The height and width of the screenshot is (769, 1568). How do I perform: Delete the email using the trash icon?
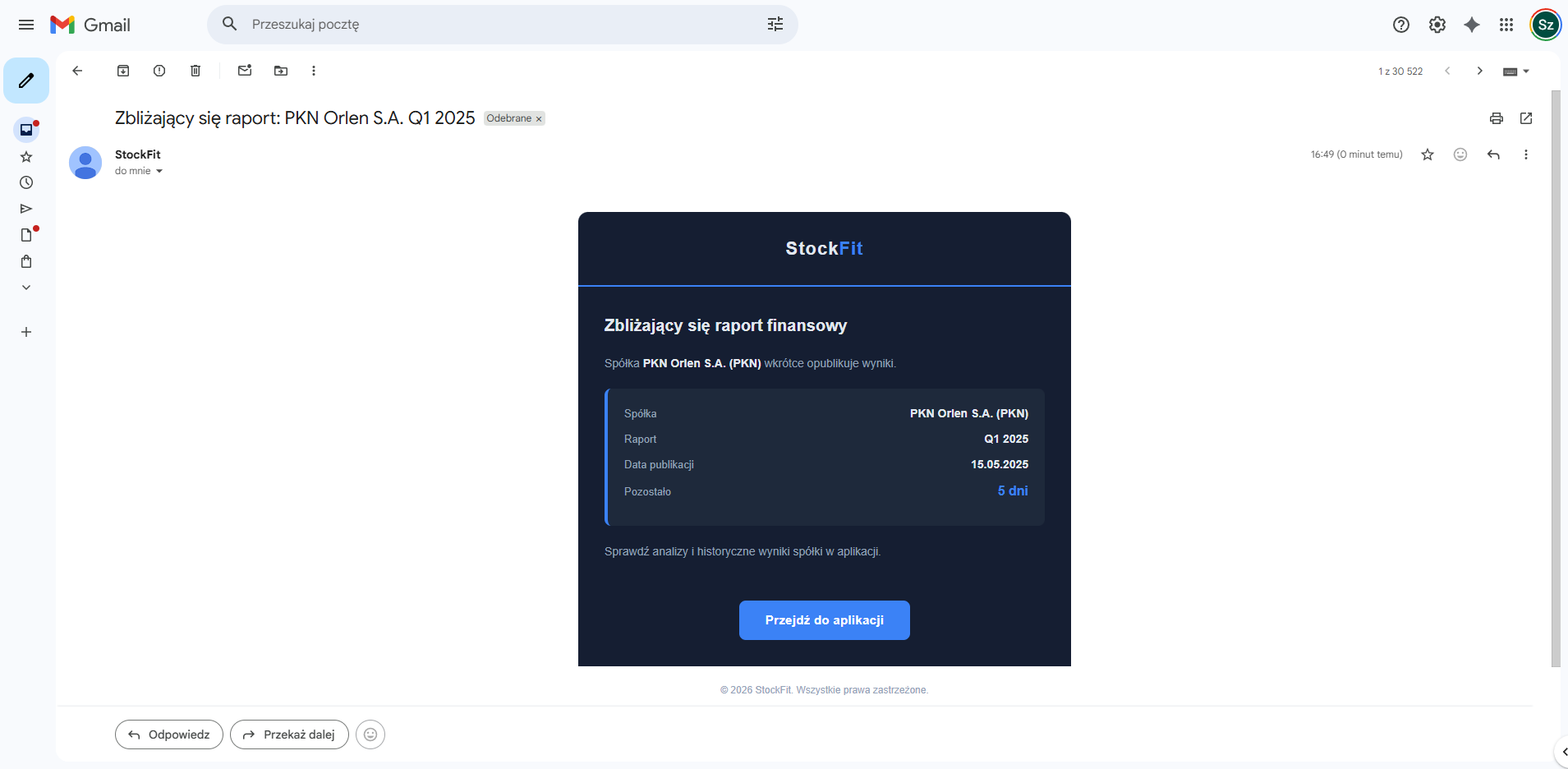click(195, 71)
